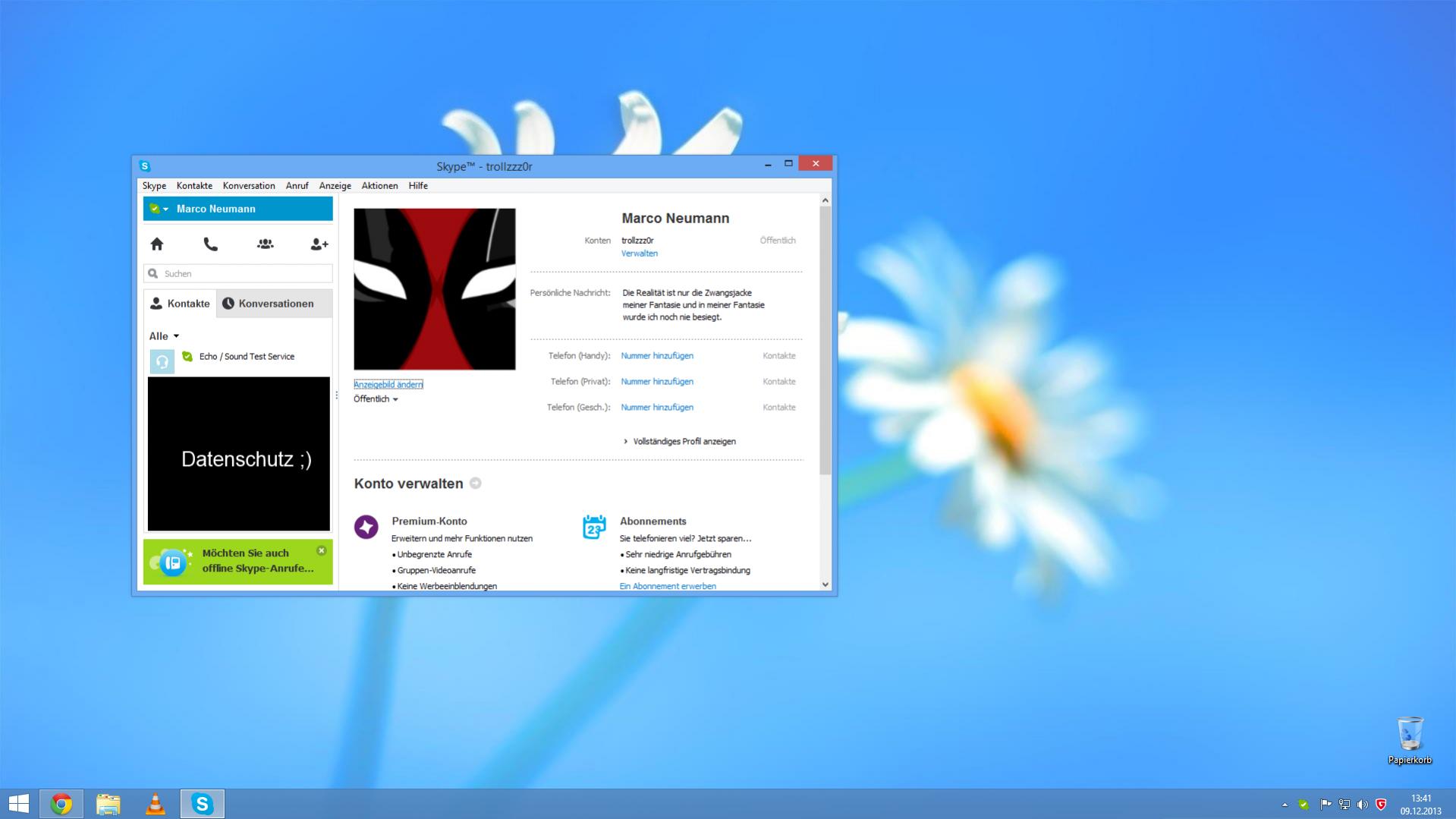Image resolution: width=1456 pixels, height=819 pixels.
Task: Click the Marco Neumann name in profile
Action: tap(675, 218)
